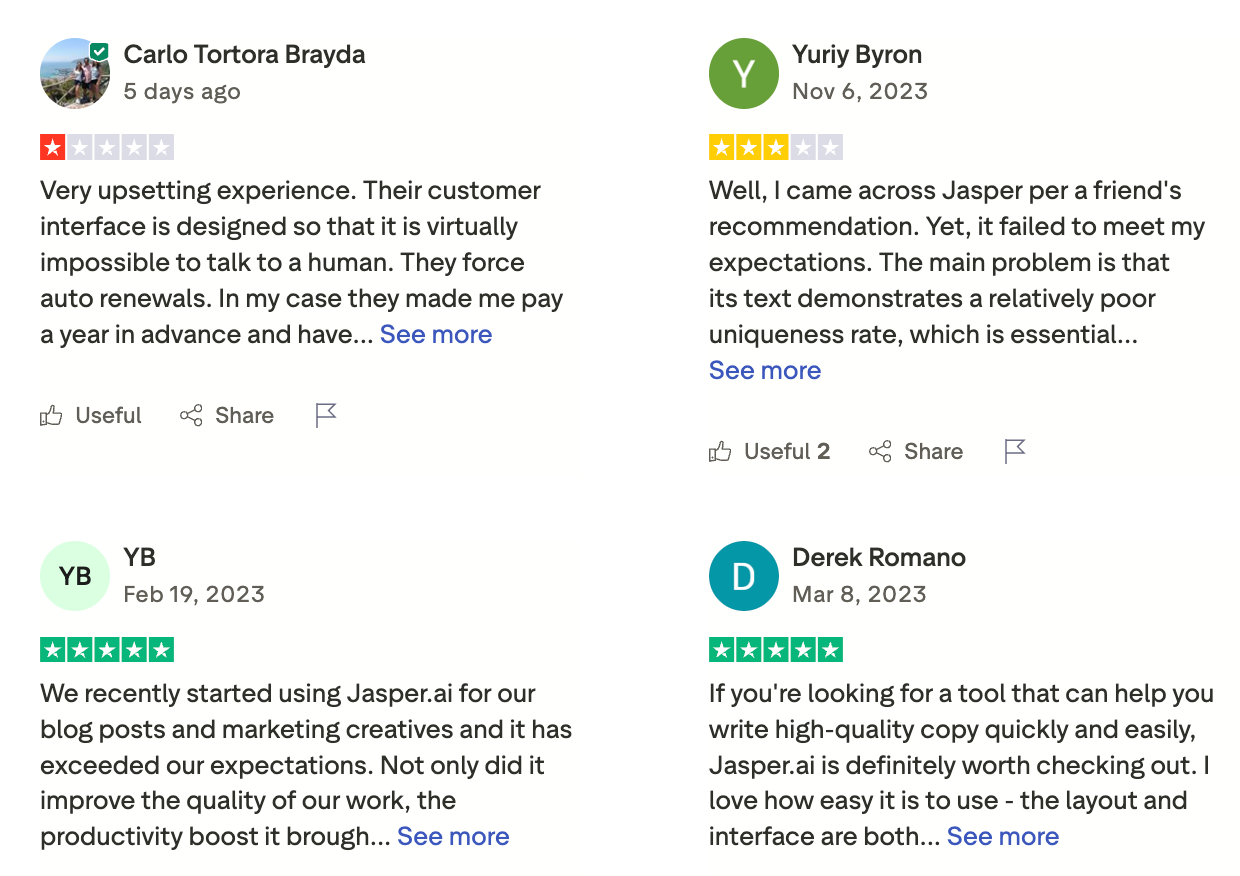The image size is (1240, 876).
Task: Click Derek Romano's D avatar
Action: pyautogui.click(x=743, y=576)
